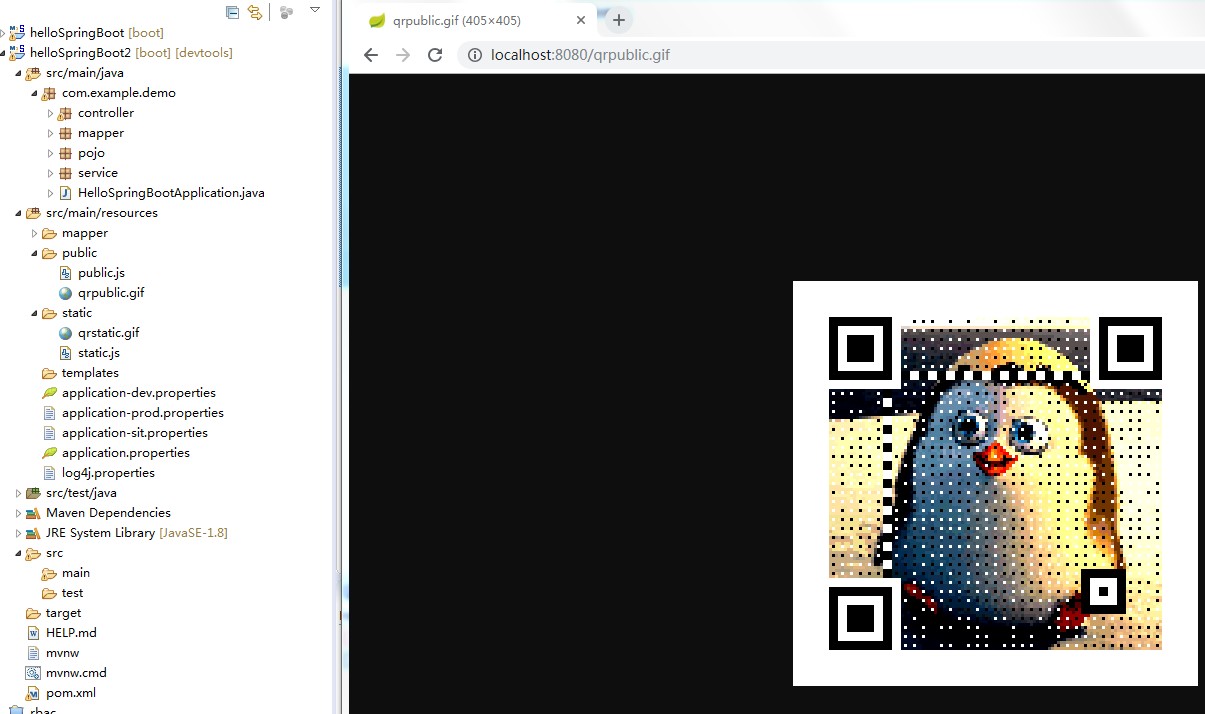Select application-prod.properties file
The width and height of the screenshot is (1205, 714).
(142, 413)
